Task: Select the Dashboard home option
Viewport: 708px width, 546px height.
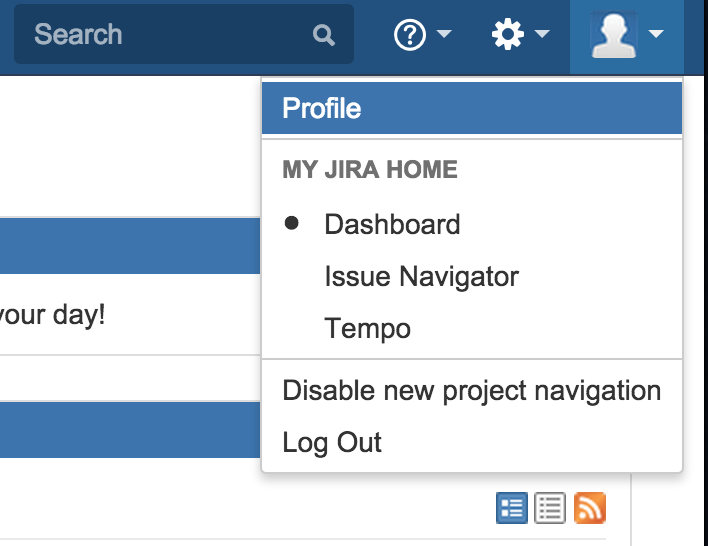Action: coord(392,224)
